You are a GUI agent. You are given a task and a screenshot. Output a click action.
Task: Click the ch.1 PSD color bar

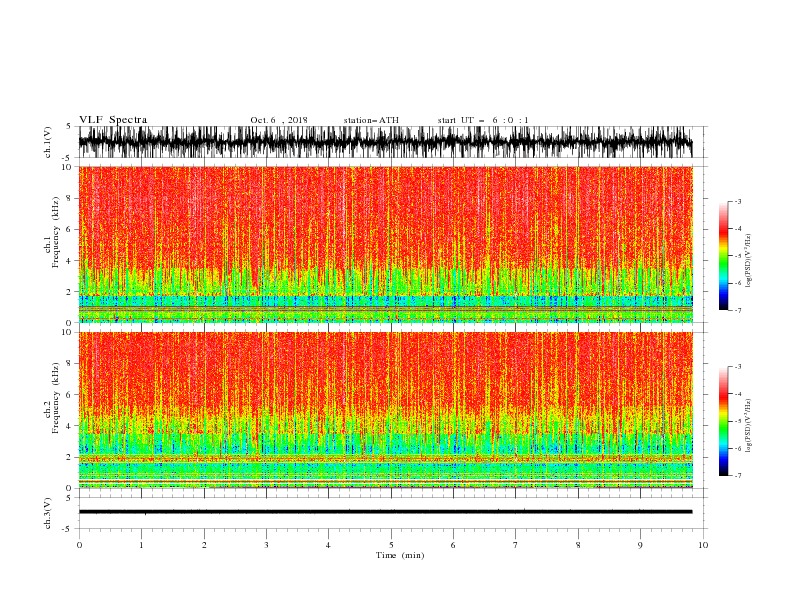(723, 255)
